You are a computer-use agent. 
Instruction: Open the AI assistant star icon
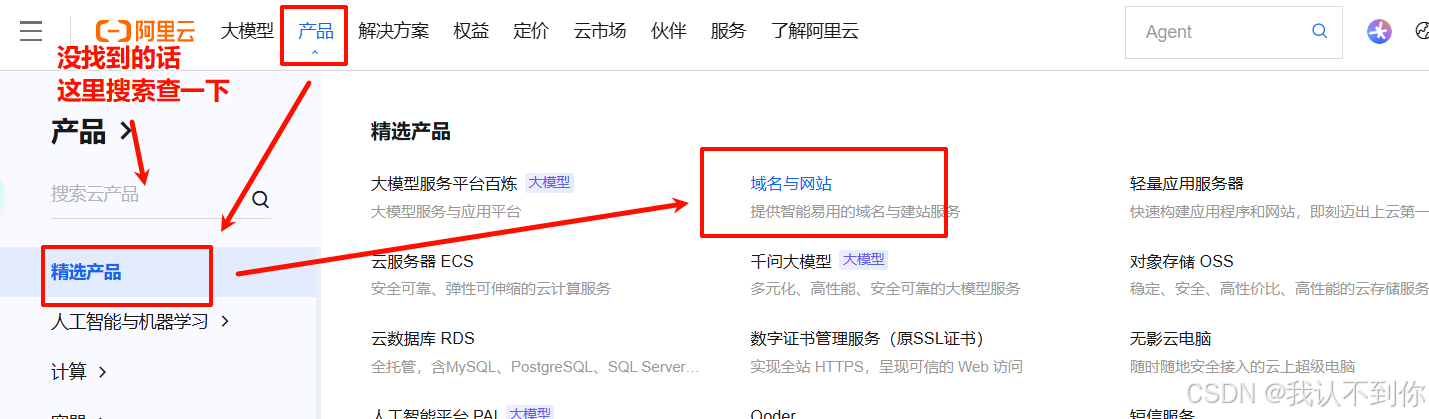(1379, 31)
